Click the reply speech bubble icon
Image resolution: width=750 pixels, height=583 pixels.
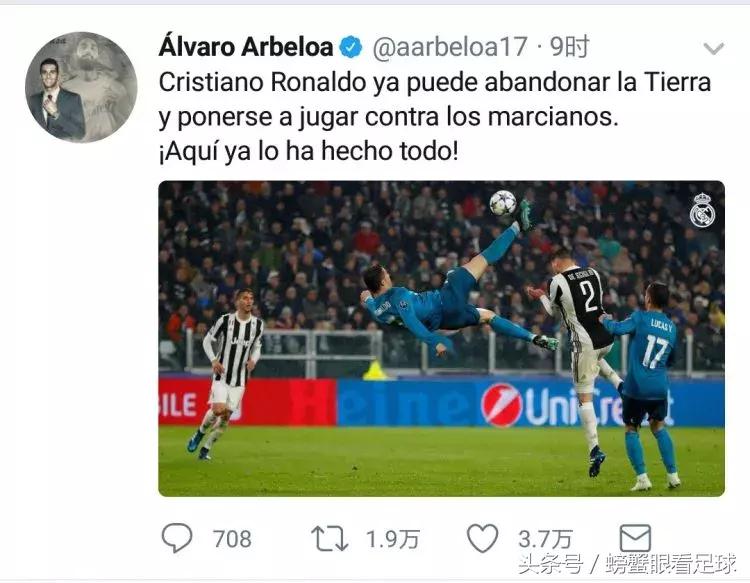177,538
